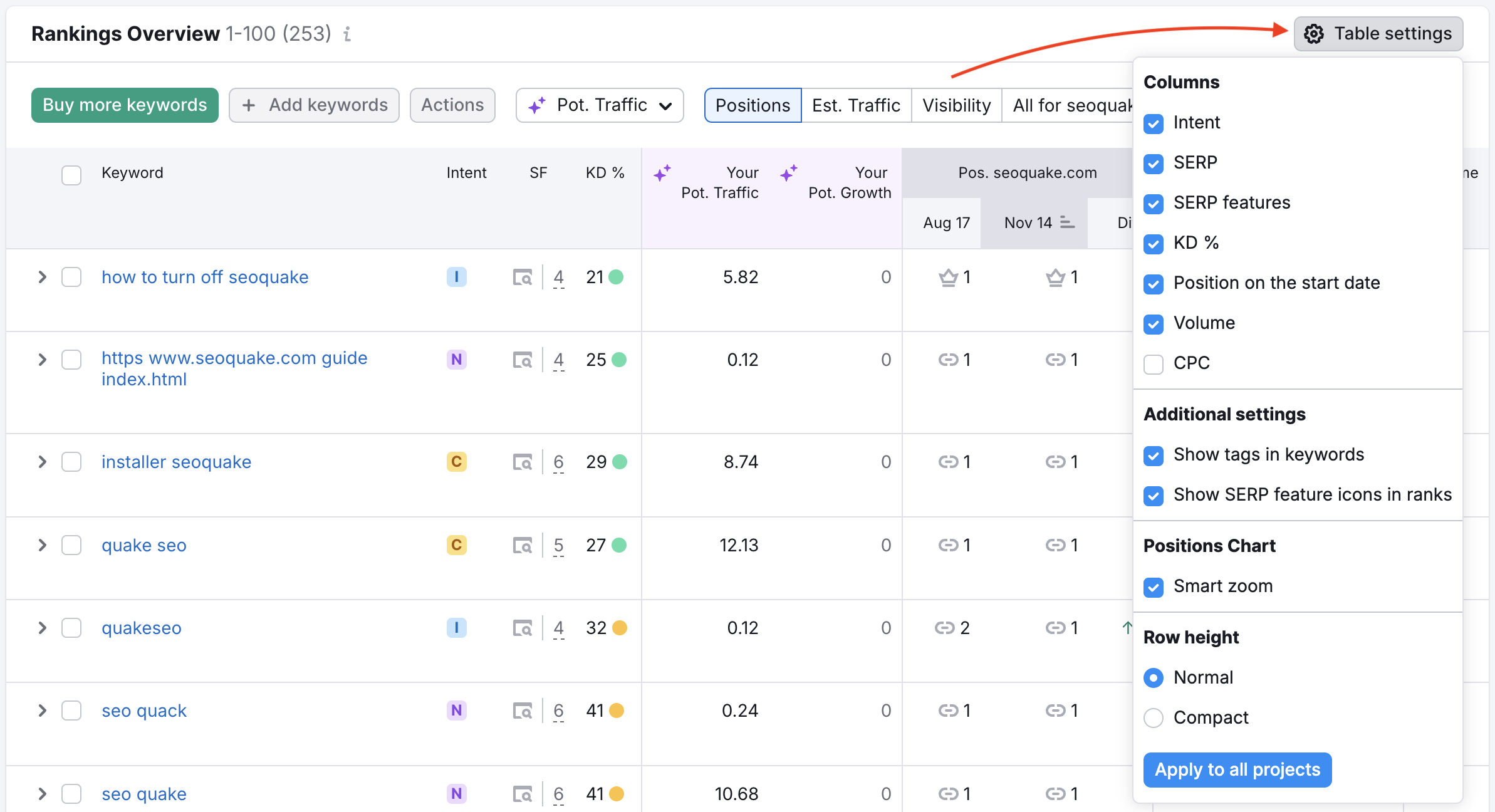The image size is (1495, 812).
Task: Click the Informational intent badge for quakeseo
Action: tap(456, 628)
